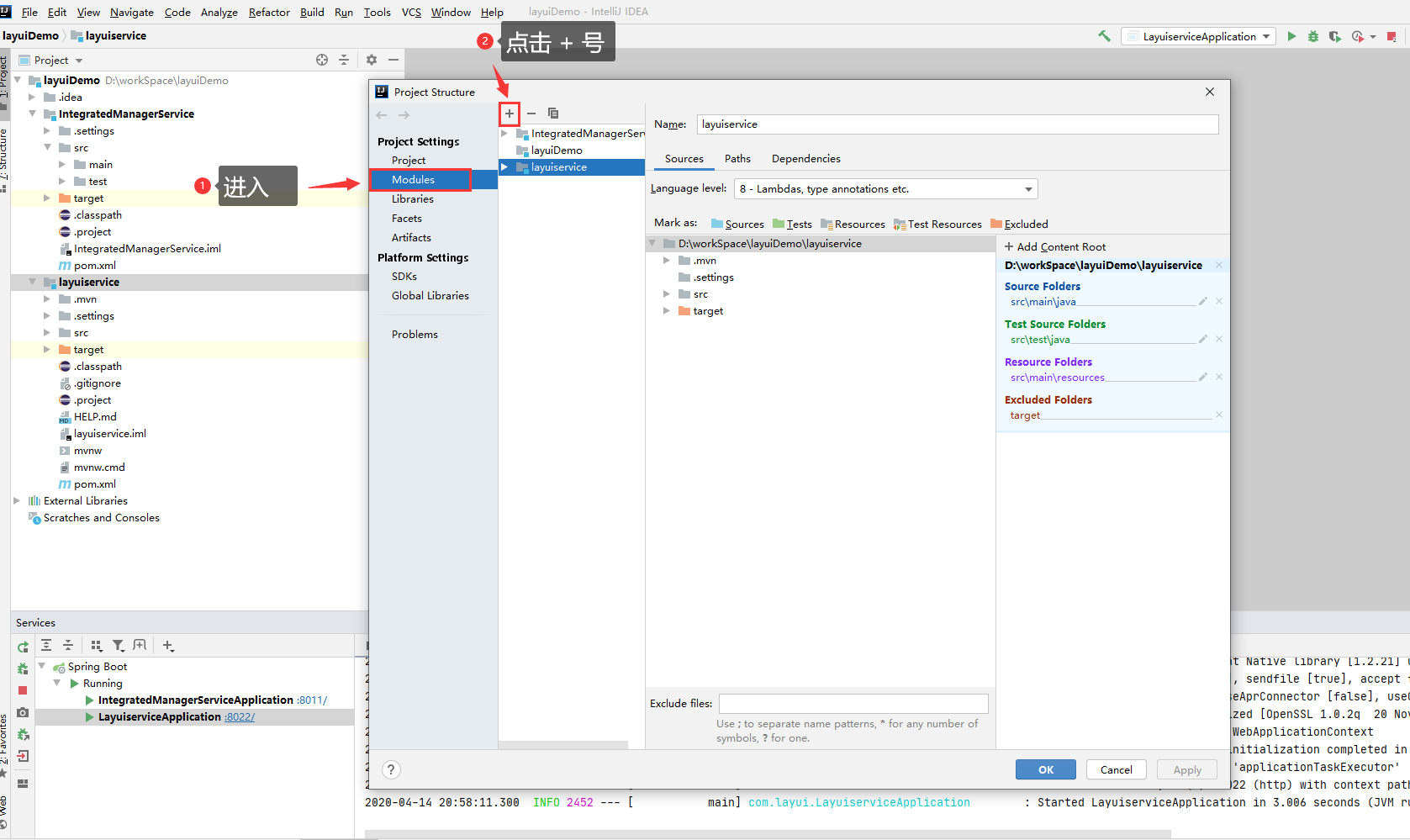
Task: Mark the folder as Tests
Action: pos(792,224)
